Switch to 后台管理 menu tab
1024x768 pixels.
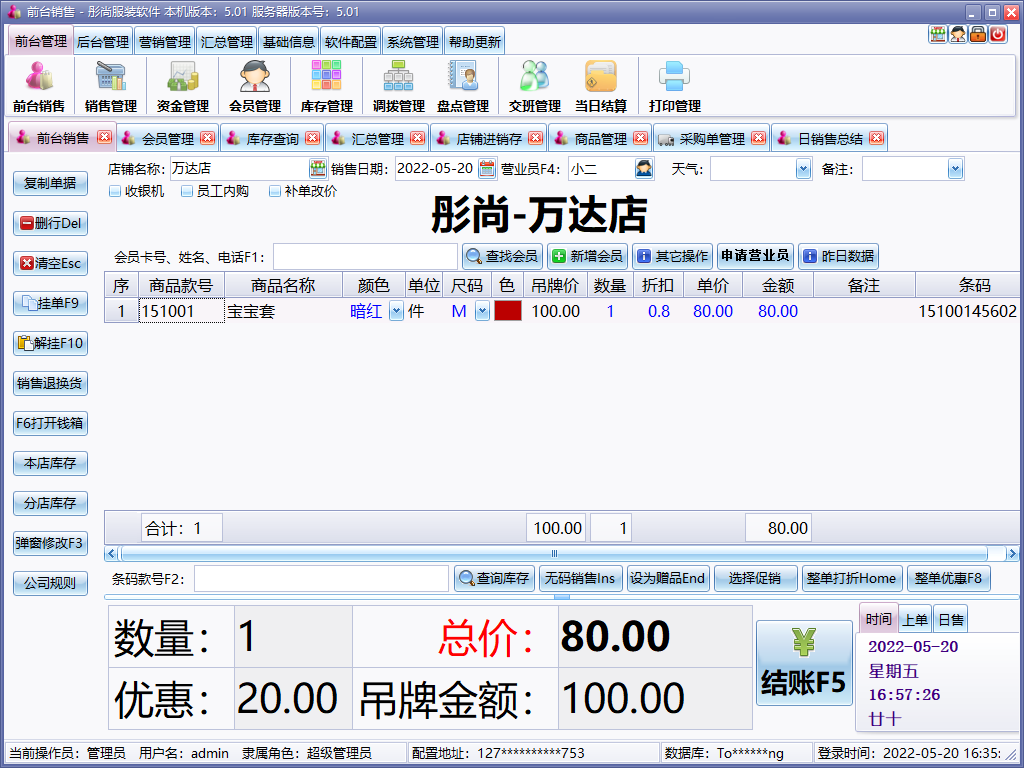[x=103, y=42]
